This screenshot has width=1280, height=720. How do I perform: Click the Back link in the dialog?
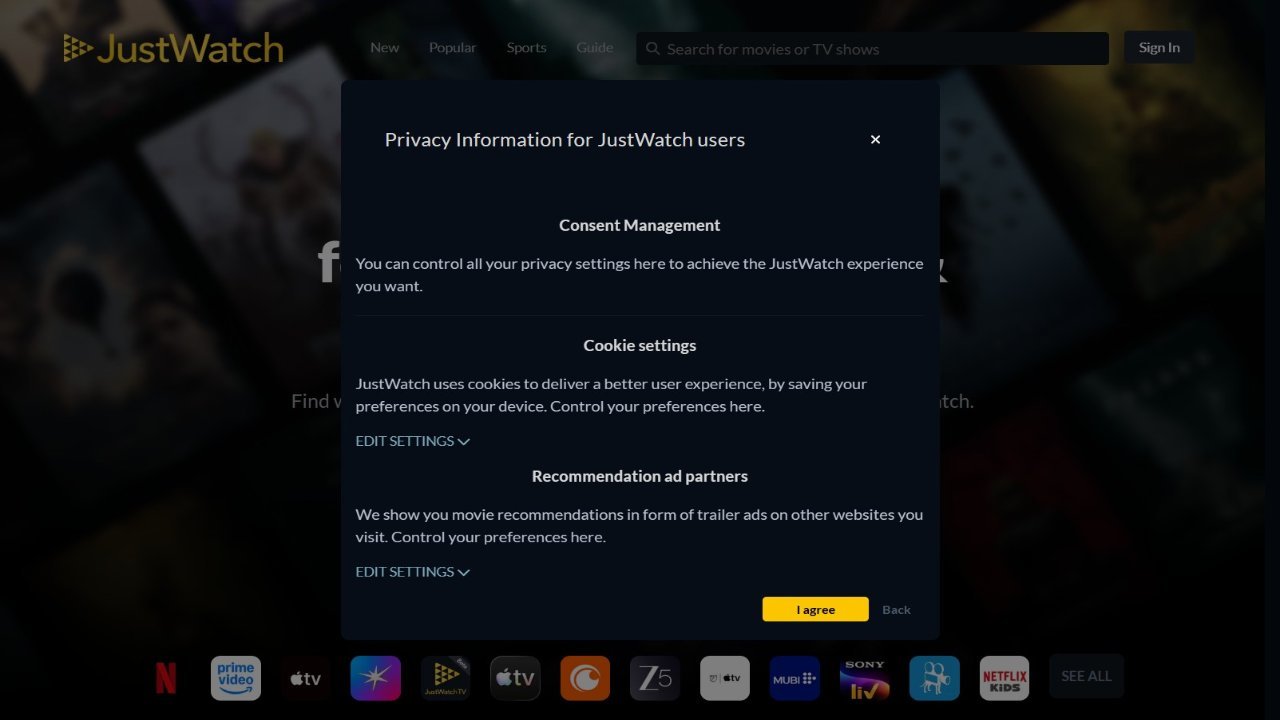[x=896, y=609]
